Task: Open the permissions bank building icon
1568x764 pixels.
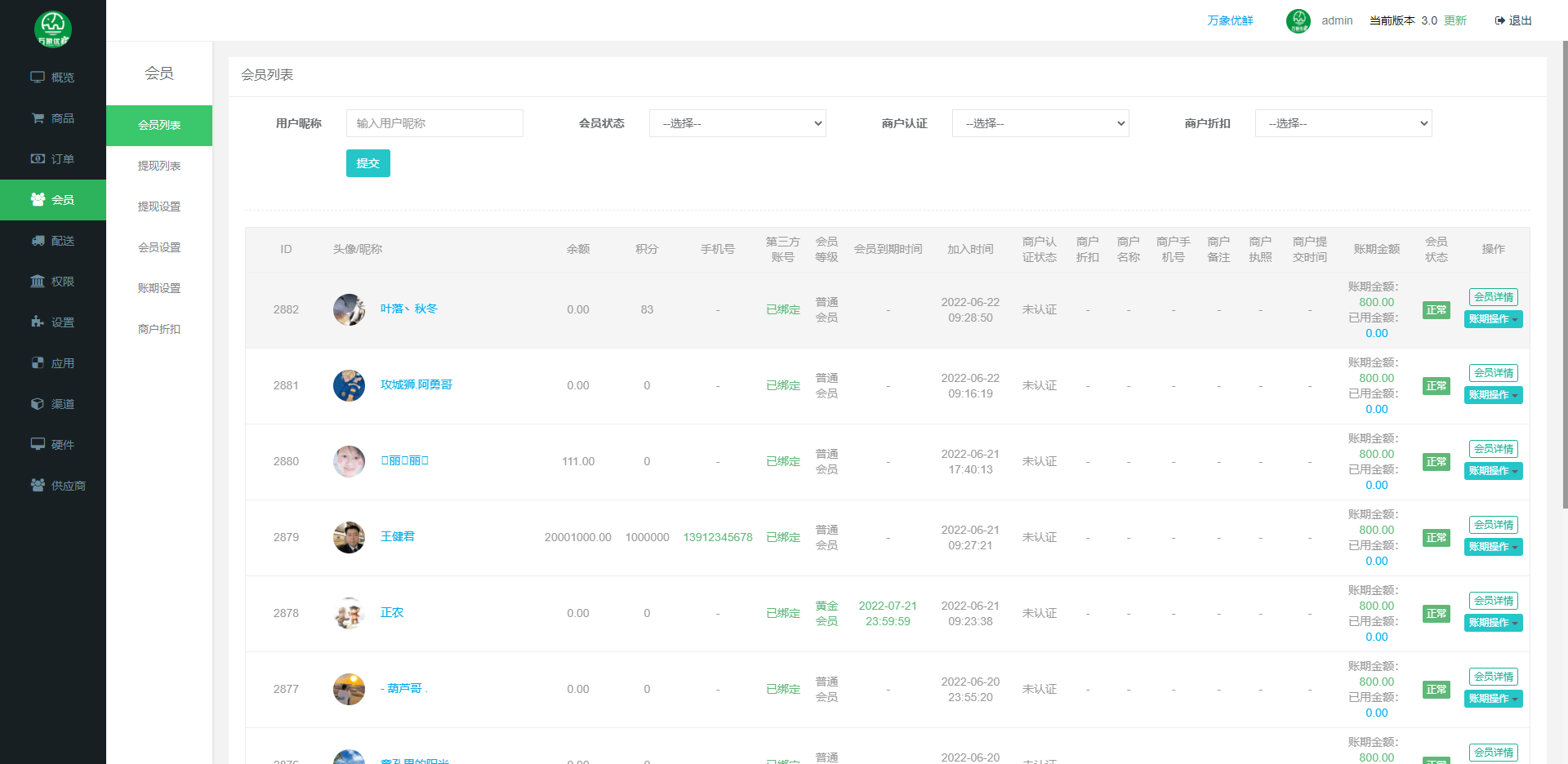Action: point(38,282)
